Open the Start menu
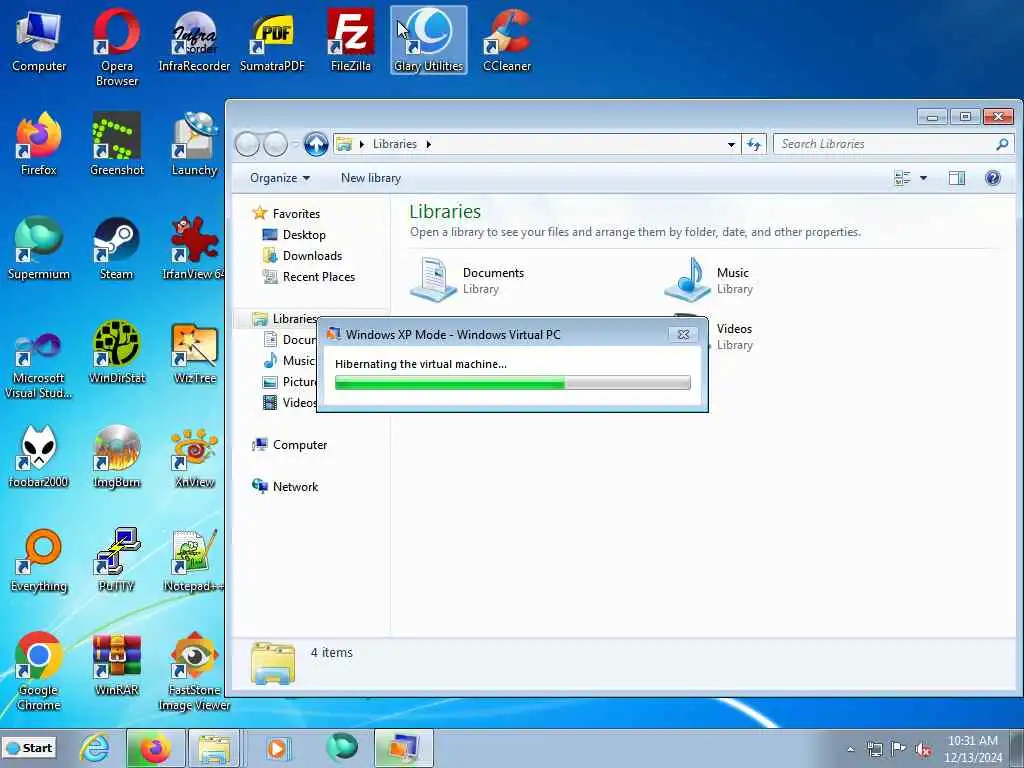Screen dimensions: 1024x768 [x=29, y=748]
